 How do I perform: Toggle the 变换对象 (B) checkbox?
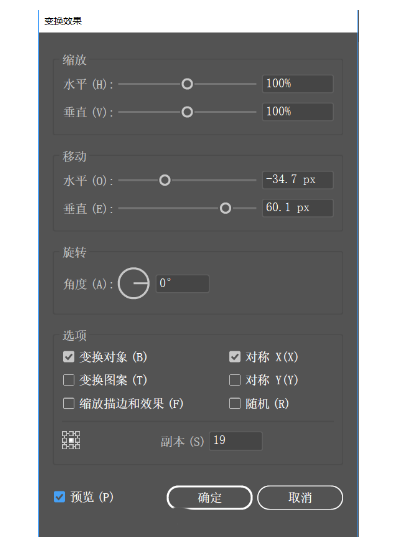69,357
